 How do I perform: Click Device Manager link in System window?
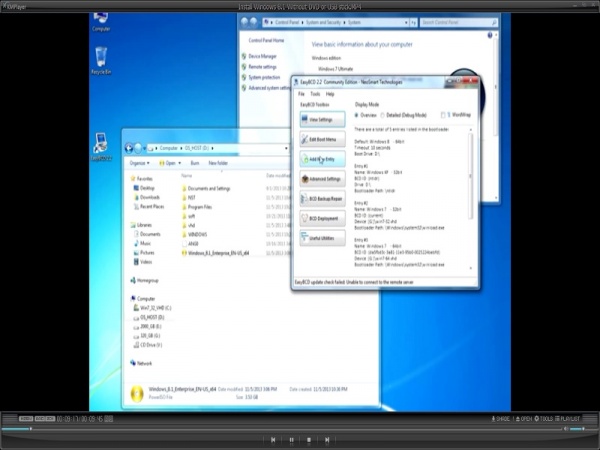pos(262,56)
